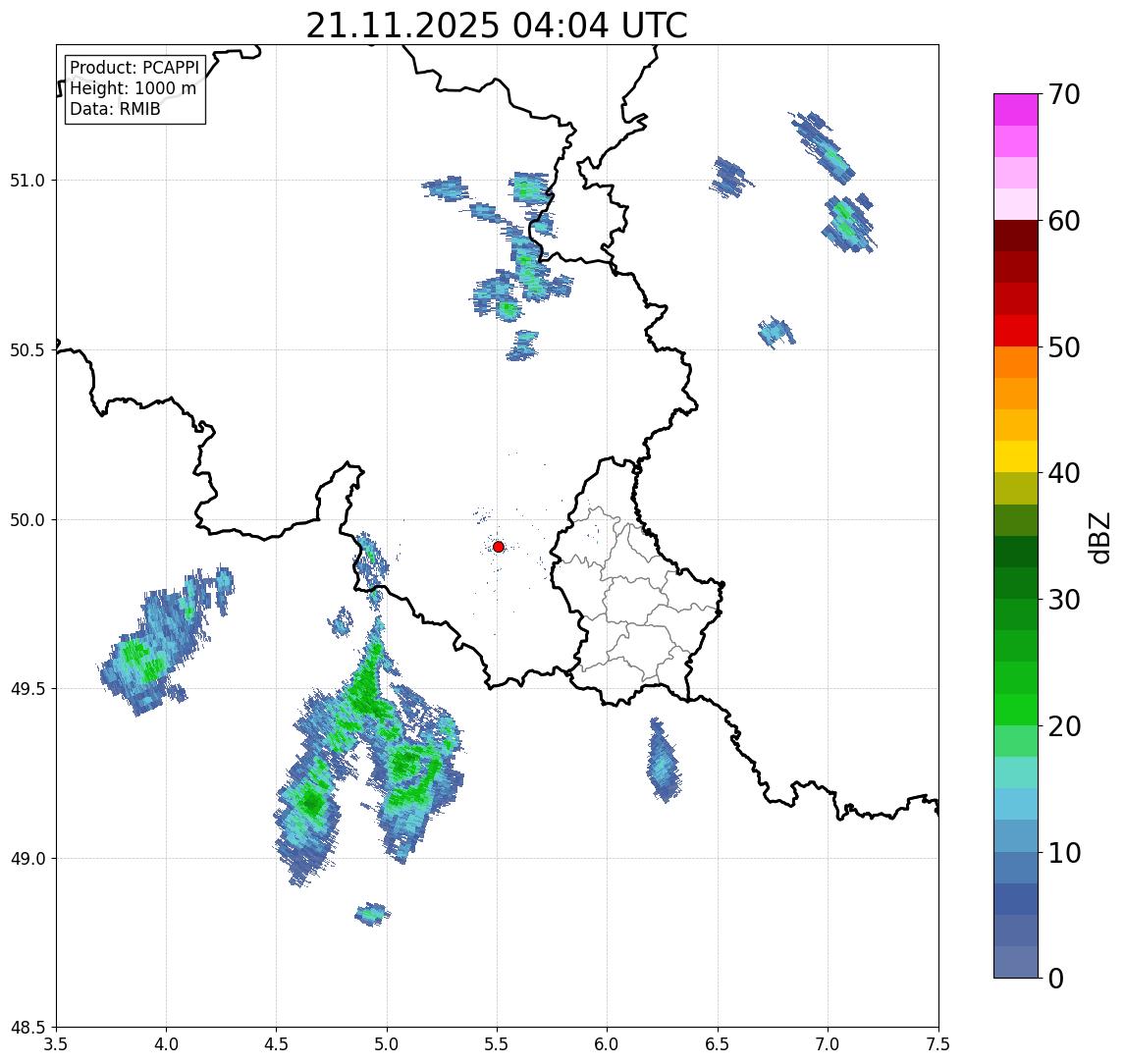The width and height of the screenshot is (1124, 1064).
Task: Click the latitude axis label 48.5
Action: tap(27, 1028)
